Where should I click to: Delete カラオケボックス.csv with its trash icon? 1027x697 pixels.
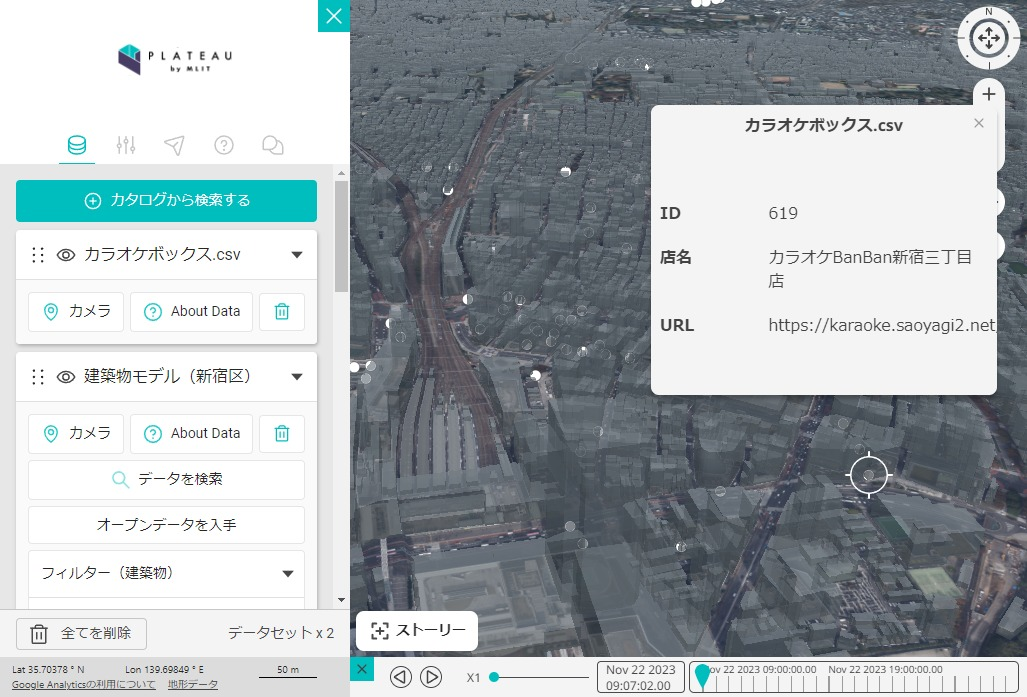click(x=281, y=311)
